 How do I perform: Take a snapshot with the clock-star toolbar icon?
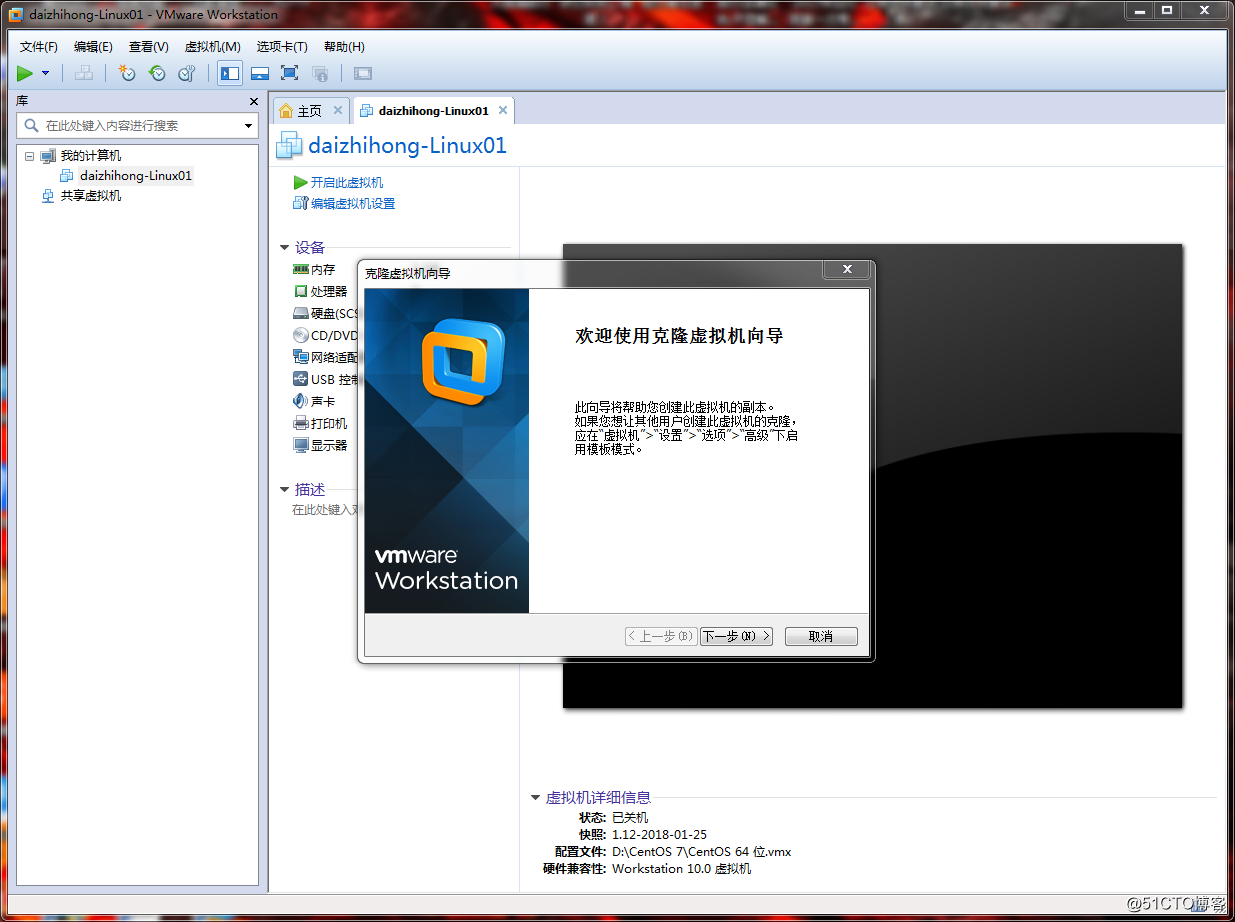[x=127, y=73]
